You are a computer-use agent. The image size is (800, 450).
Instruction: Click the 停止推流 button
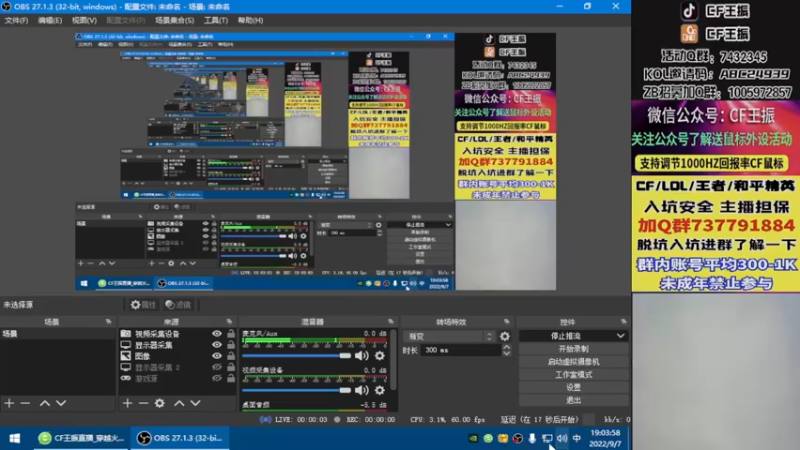pyautogui.click(x=566, y=336)
